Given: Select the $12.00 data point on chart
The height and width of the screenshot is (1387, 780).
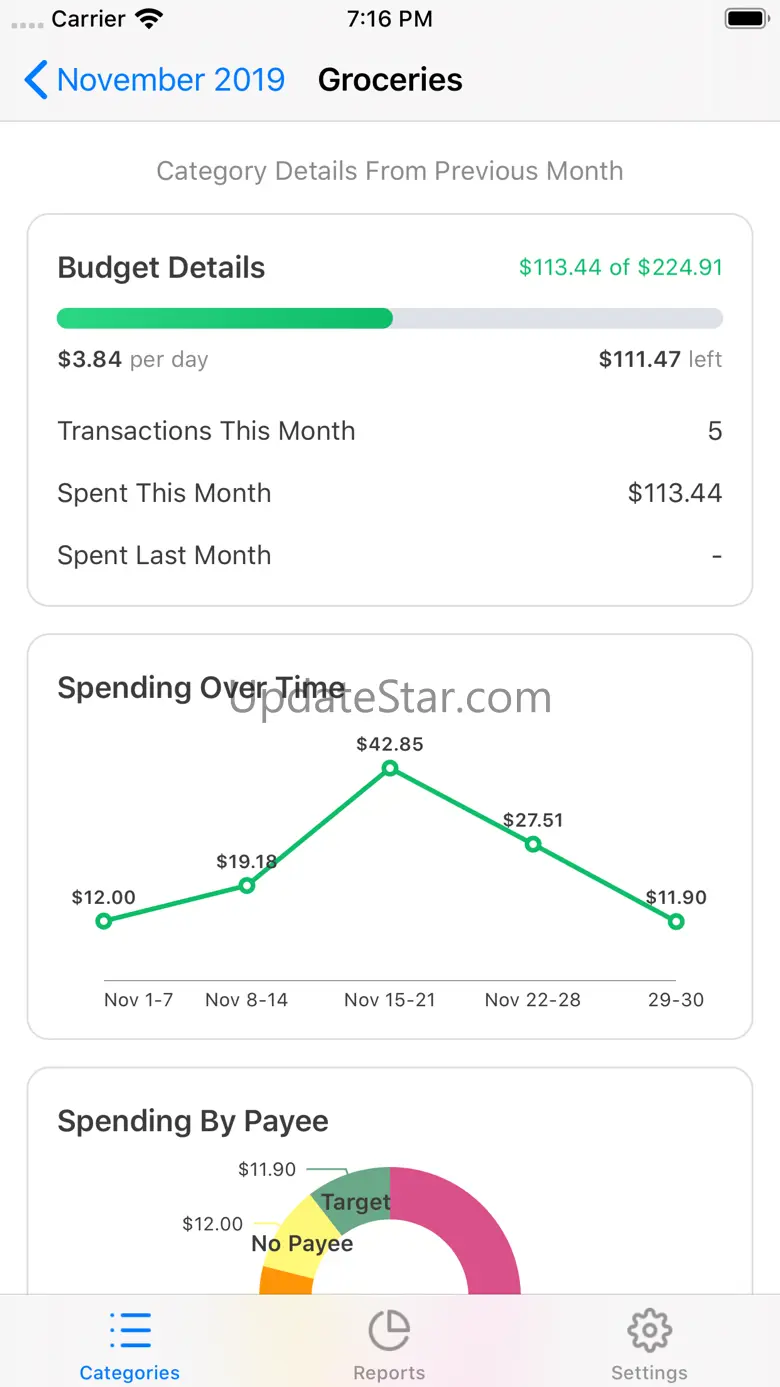Looking at the screenshot, I should coord(104,921).
